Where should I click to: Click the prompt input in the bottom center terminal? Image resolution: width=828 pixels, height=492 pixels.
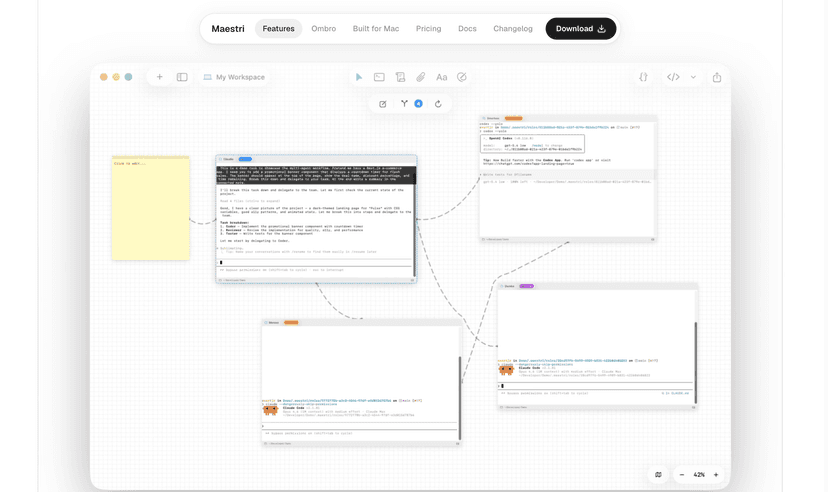[359, 426]
